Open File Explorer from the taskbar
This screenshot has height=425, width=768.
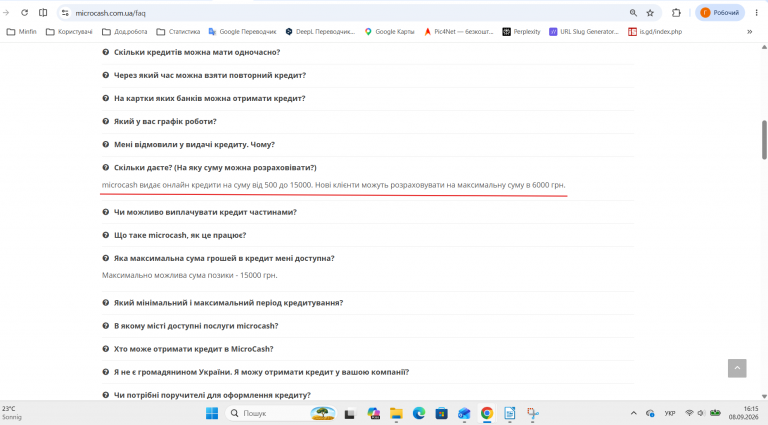396,414
